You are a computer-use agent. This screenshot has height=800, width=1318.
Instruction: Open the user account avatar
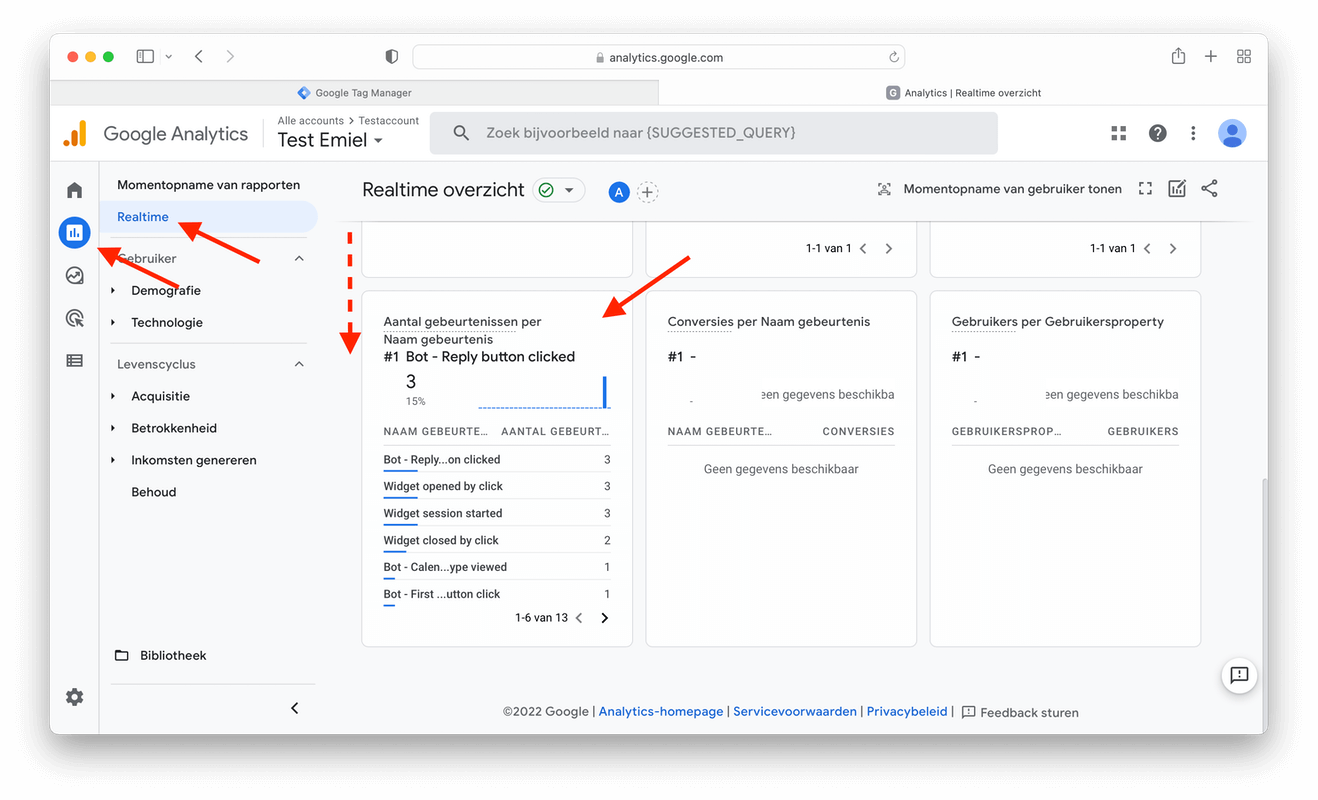[1232, 133]
